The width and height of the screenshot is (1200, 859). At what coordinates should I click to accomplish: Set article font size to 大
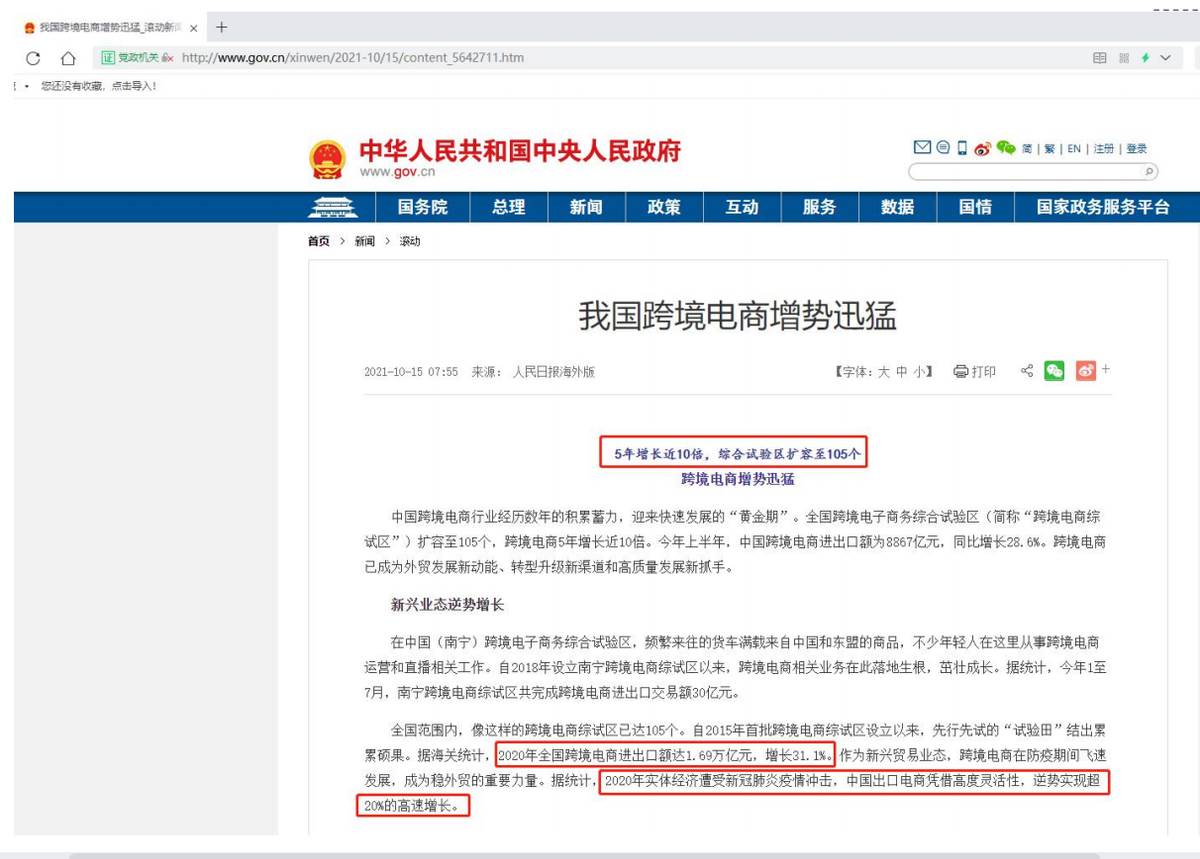tap(884, 372)
